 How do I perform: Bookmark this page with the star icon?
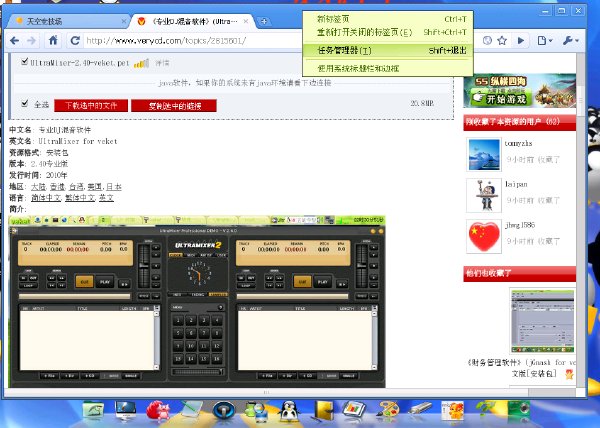[x=502, y=41]
